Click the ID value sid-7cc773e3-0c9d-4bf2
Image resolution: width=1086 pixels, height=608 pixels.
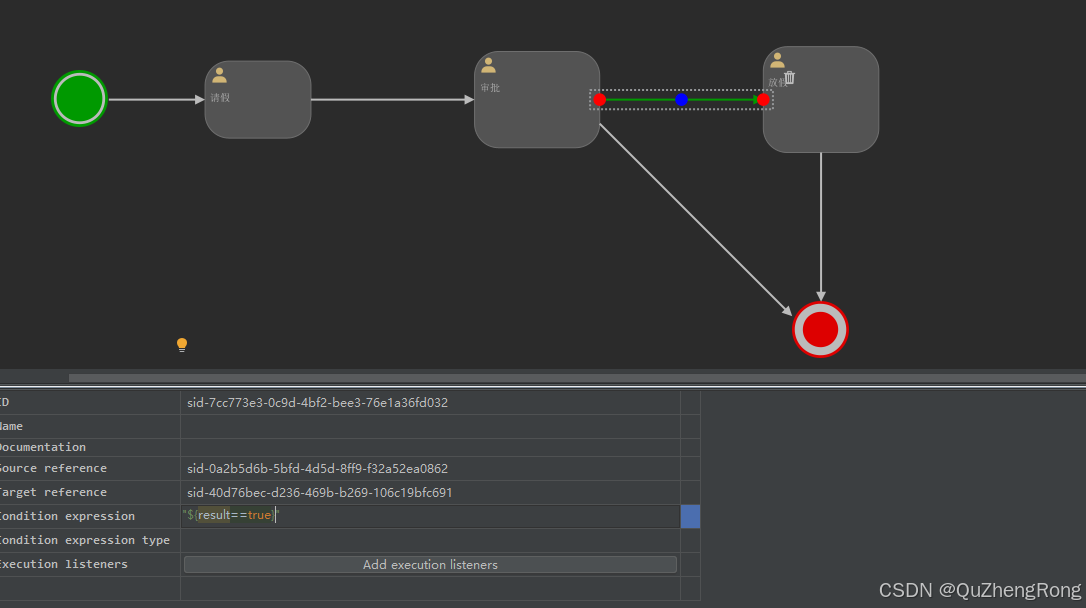tap(317, 402)
